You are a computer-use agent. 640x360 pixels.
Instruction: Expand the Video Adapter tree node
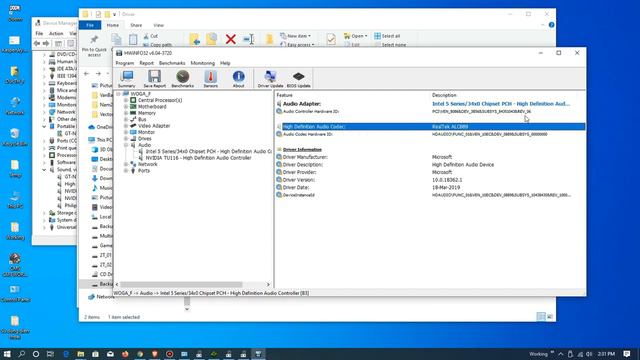(126, 126)
